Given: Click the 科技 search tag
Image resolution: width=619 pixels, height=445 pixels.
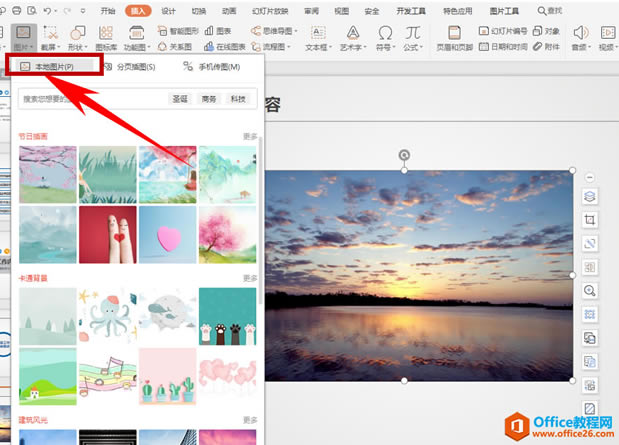Looking at the screenshot, I should point(238,99).
